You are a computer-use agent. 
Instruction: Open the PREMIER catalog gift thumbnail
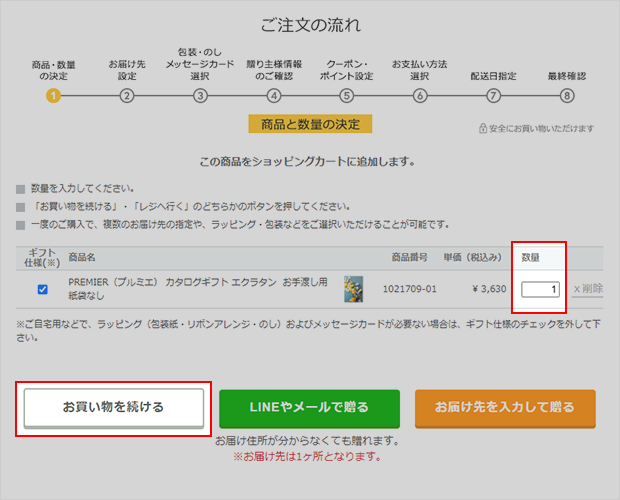pos(353,289)
